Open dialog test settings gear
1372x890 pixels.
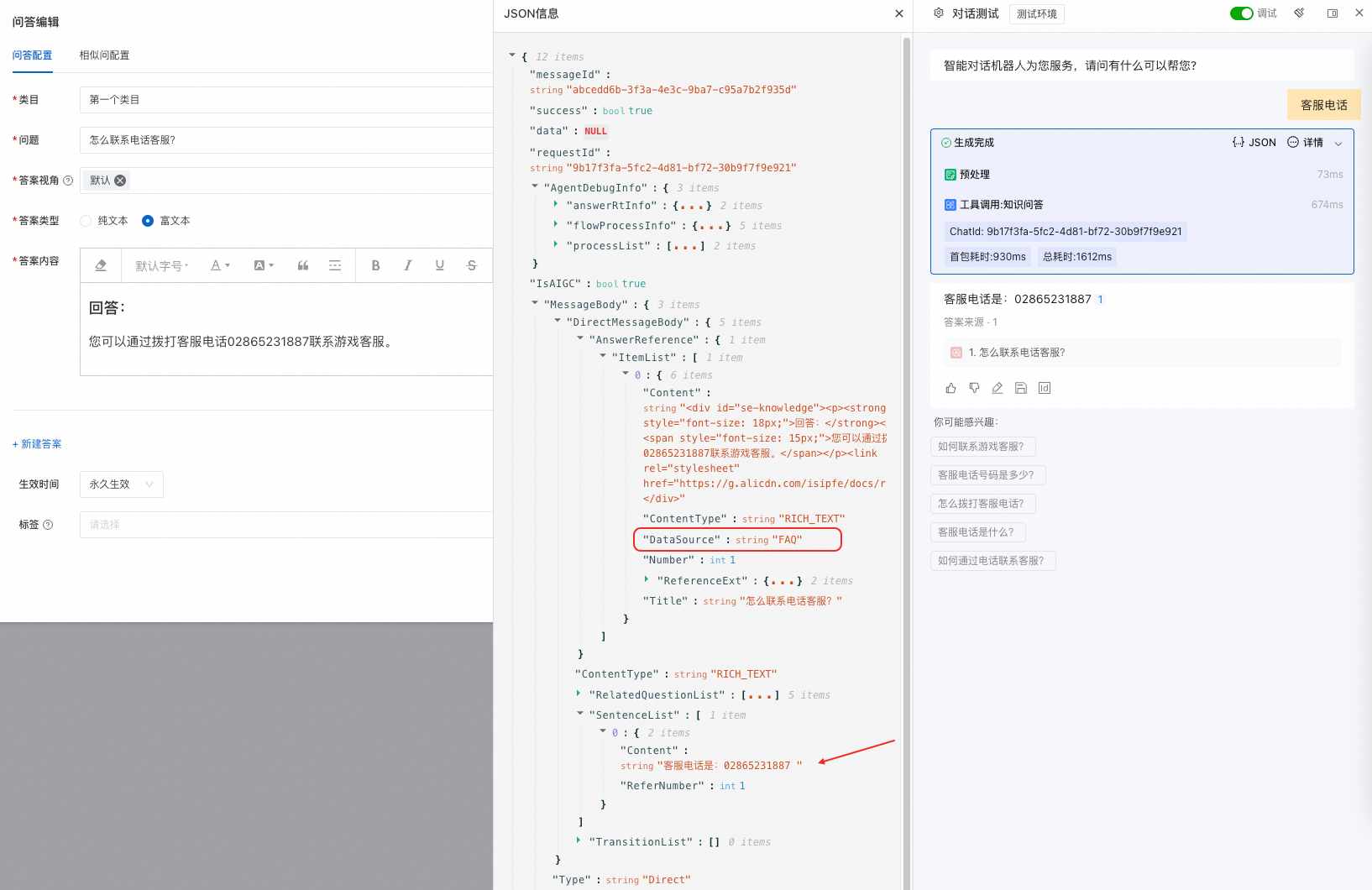click(939, 13)
